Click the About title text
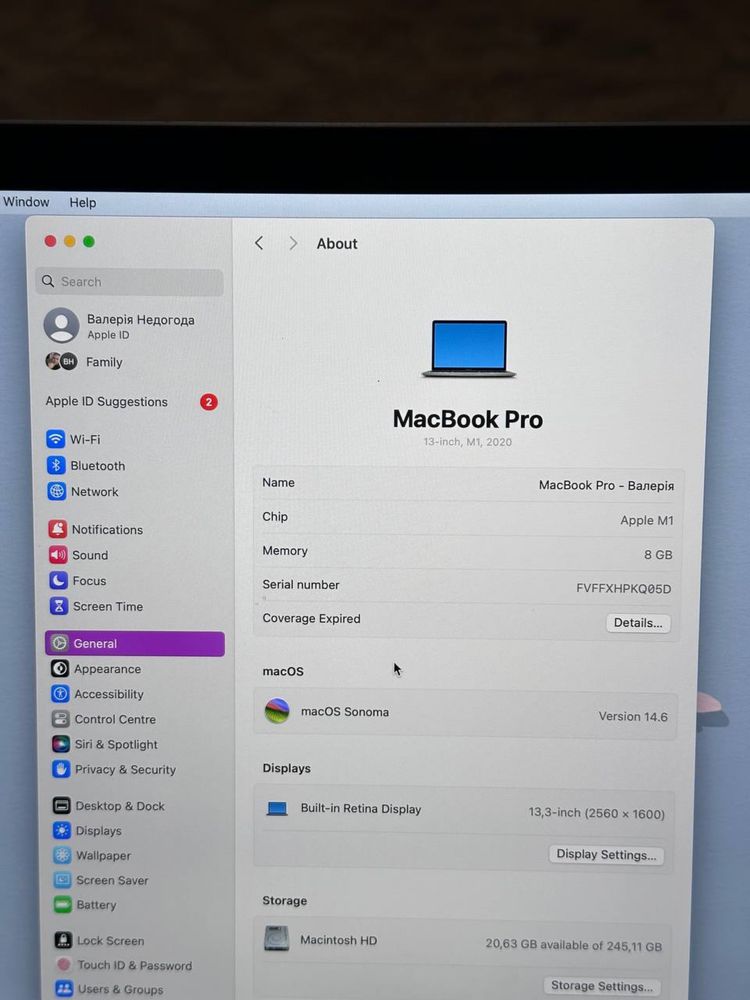This screenshot has height=1000, width=750. click(x=337, y=244)
